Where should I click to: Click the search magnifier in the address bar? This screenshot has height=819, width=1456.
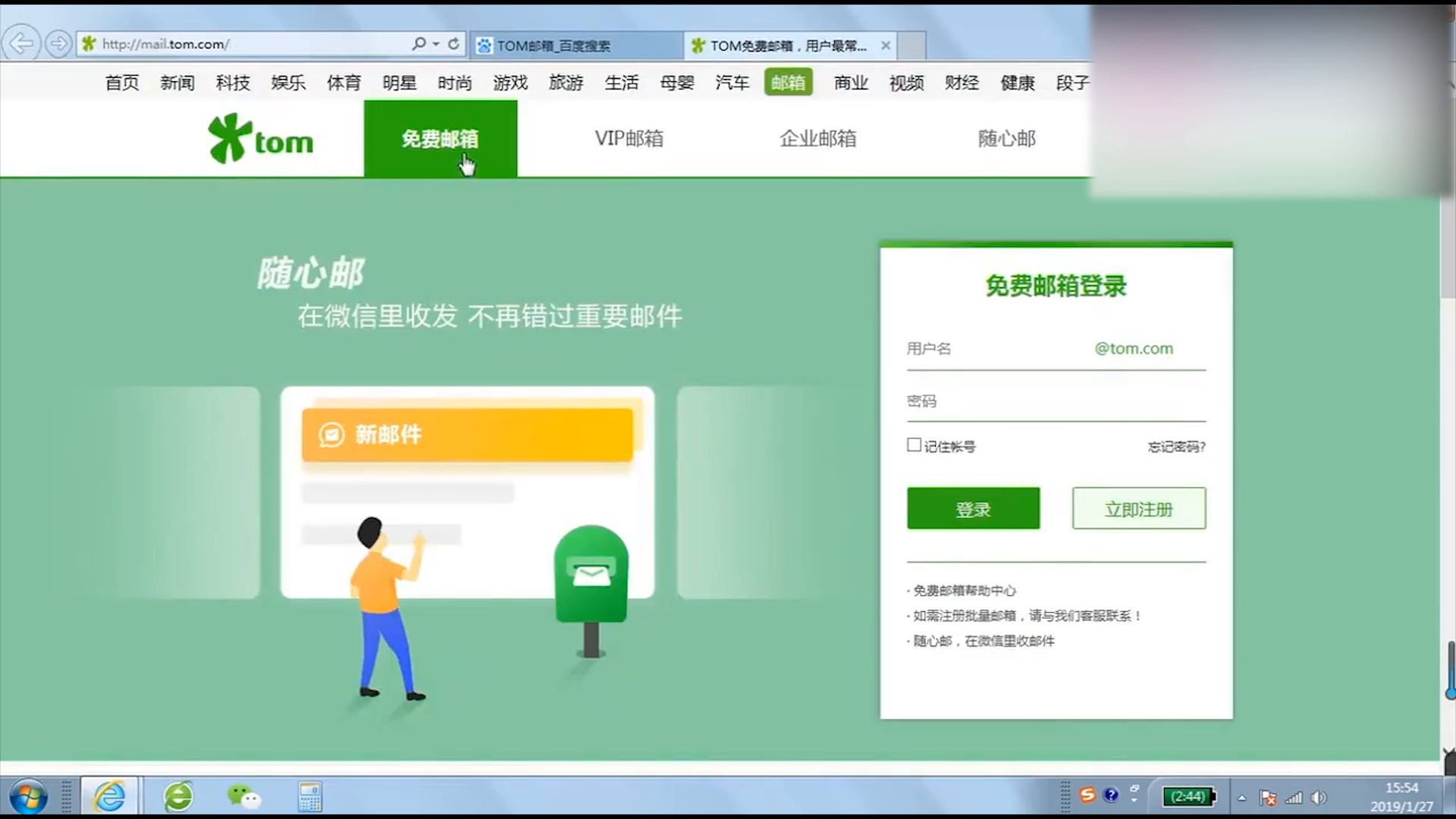(x=418, y=43)
